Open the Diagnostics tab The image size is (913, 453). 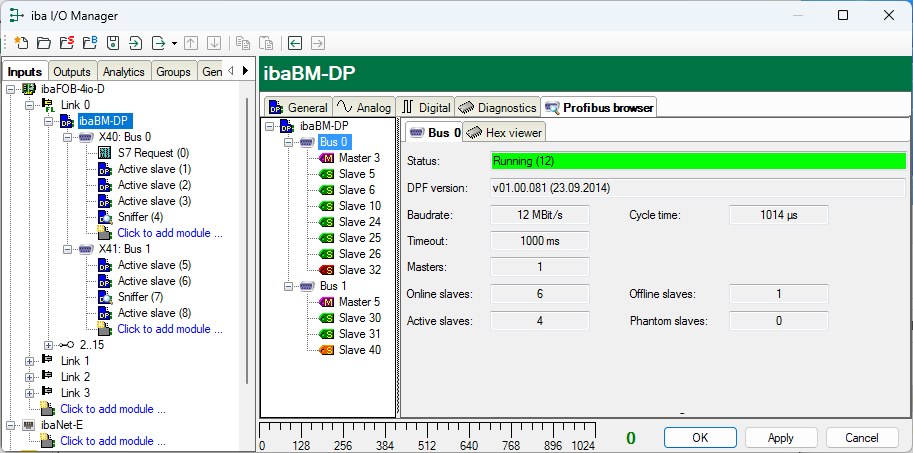click(498, 107)
